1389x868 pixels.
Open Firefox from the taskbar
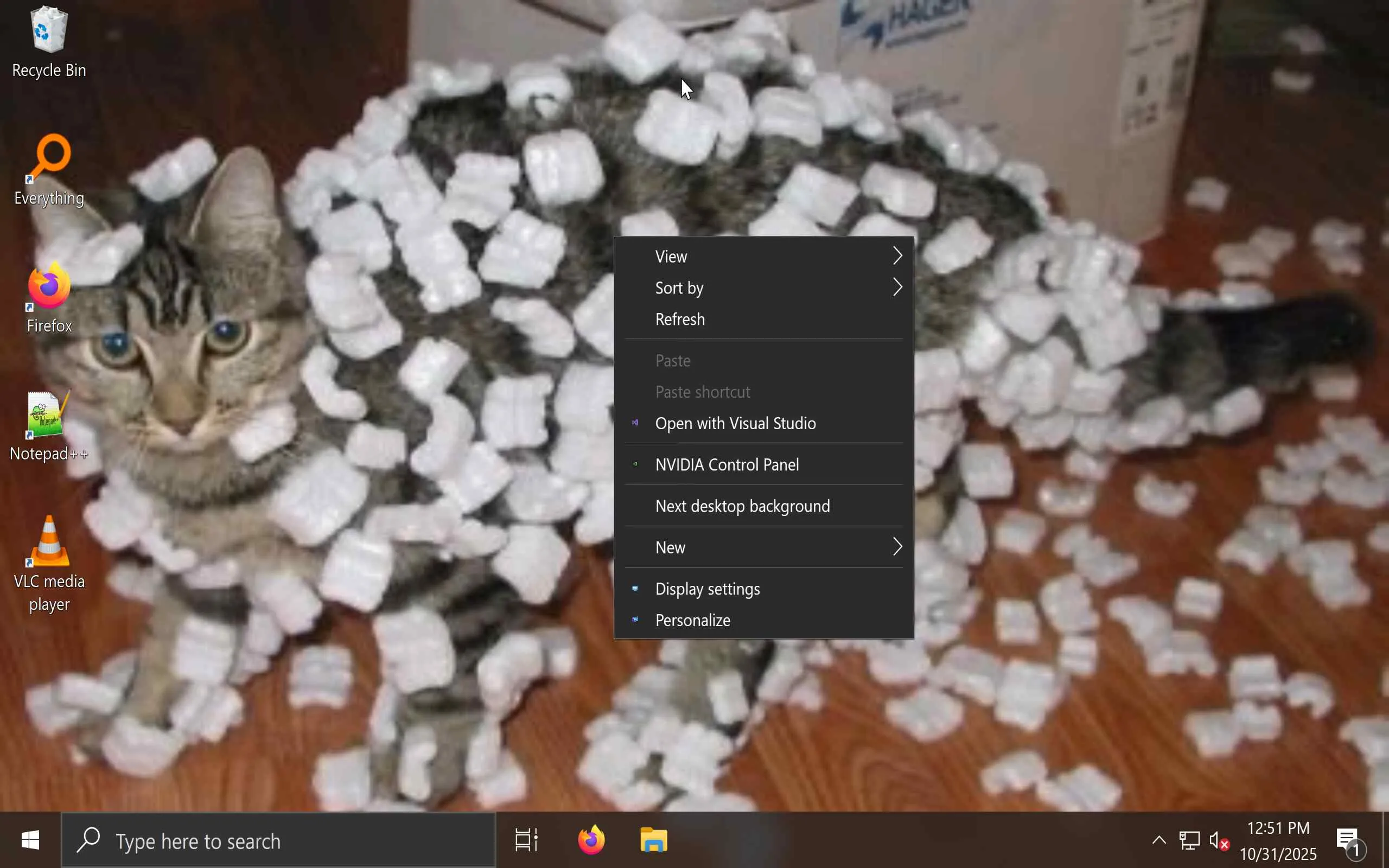(591, 840)
